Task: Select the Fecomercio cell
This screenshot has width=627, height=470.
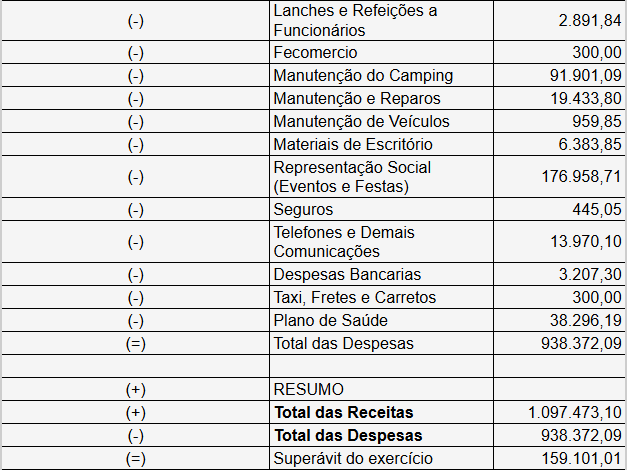Action: click(x=381, y=52)
